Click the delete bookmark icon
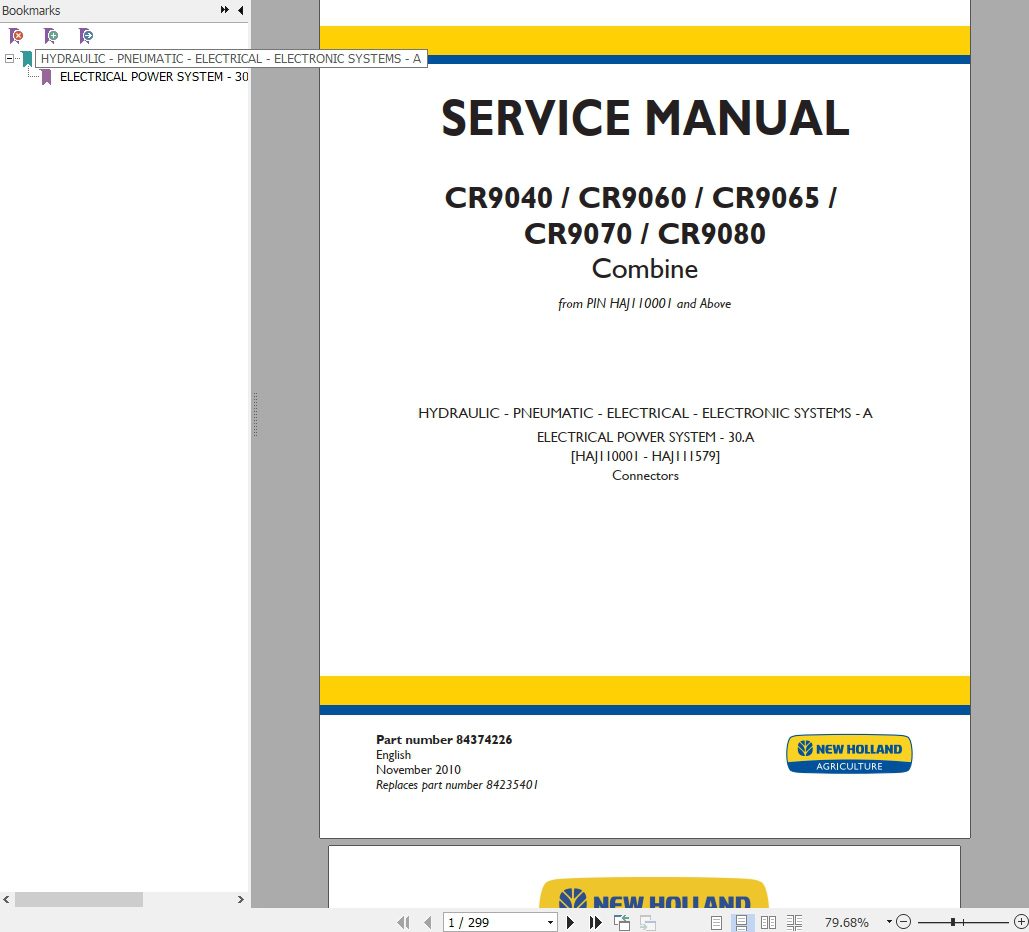Viewport: 1029px width, 932px height. 16,35
